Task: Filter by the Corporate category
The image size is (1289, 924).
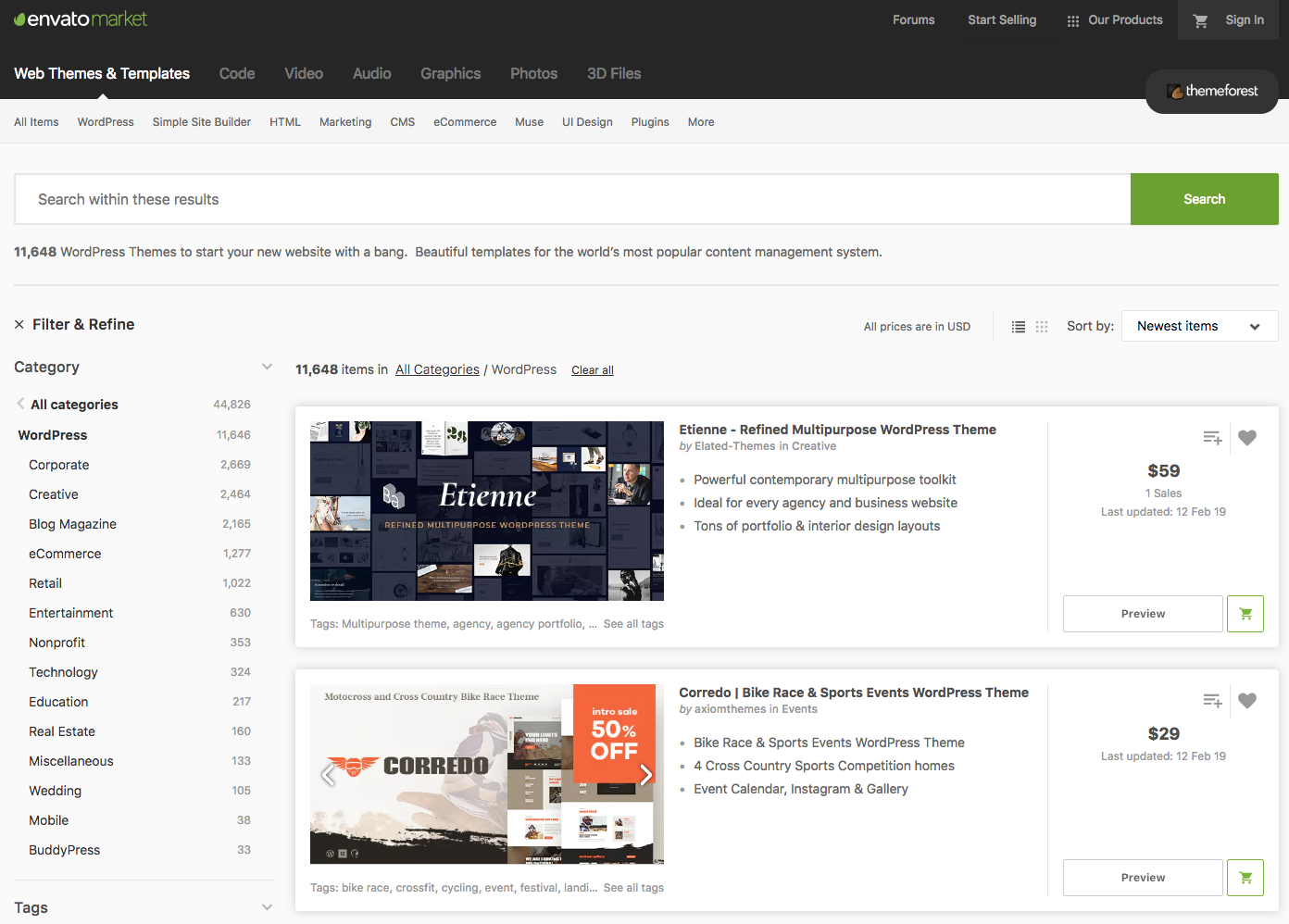Action: click(x=59, y=465)
